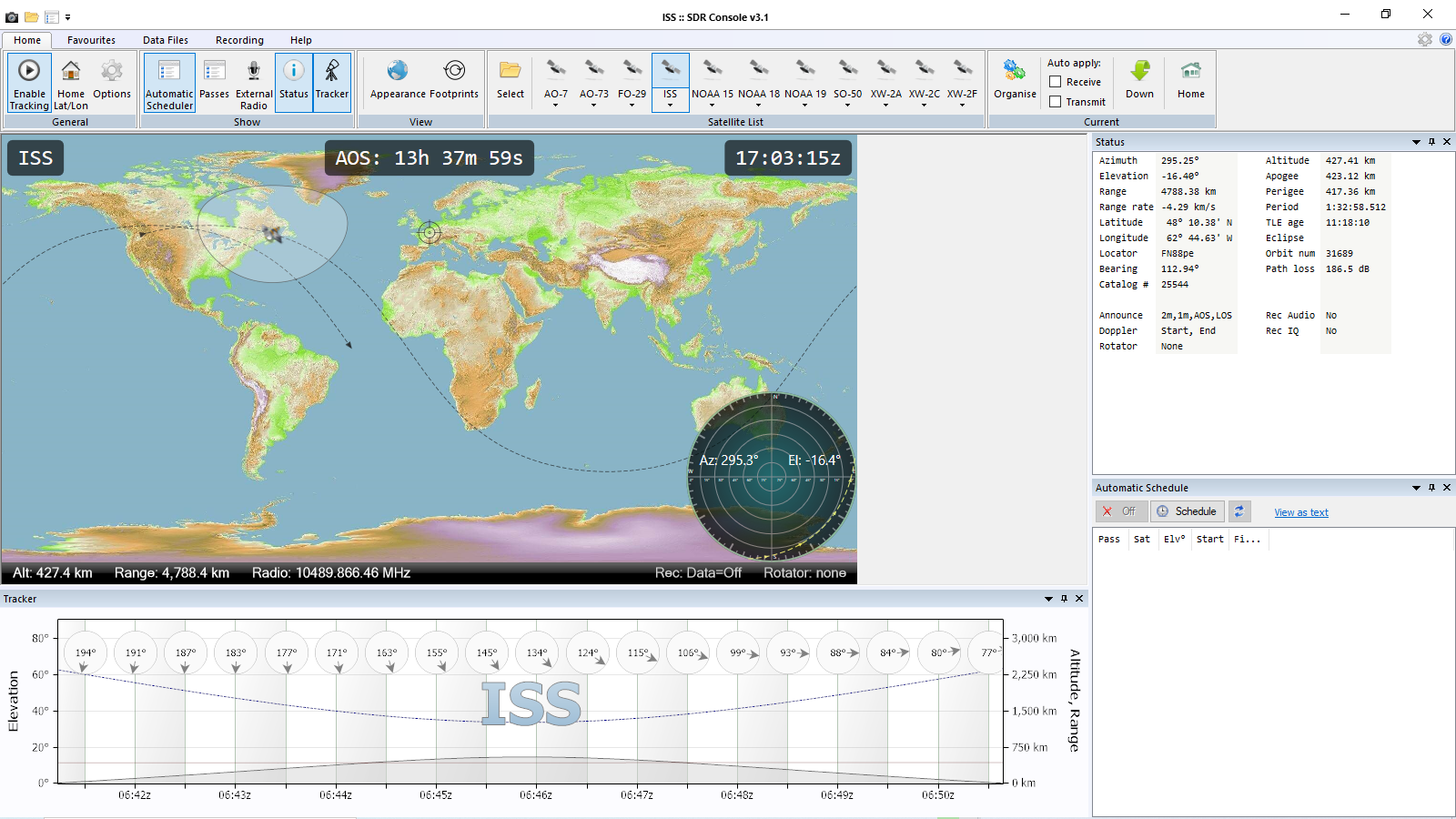Expand the AO-73 dropdown arrow
Image resolution: width=1456 pixels, height=819 pixels.
tap(594, 106)
